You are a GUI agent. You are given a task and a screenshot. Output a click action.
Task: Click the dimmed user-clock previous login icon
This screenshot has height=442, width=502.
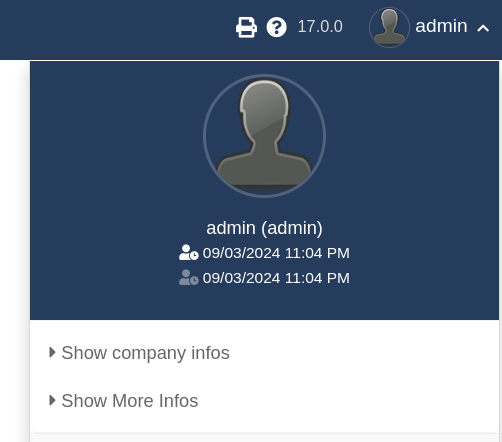click(x=189, y=278)
